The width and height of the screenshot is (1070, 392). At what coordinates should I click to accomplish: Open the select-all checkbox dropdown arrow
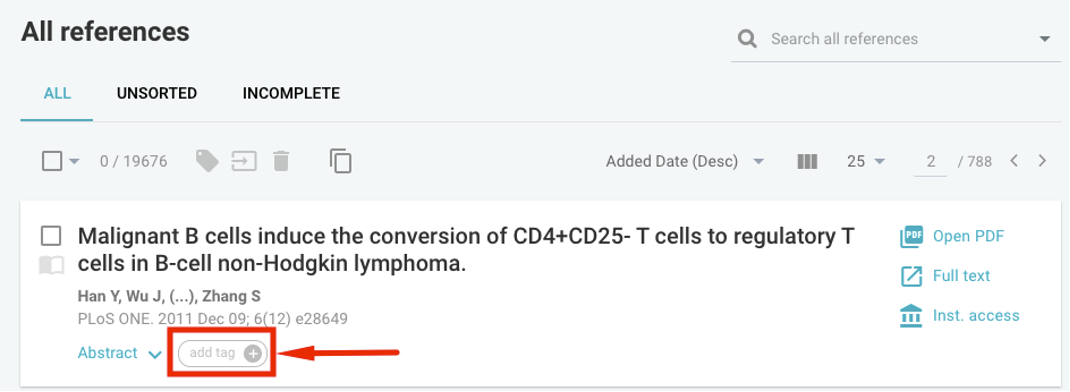point(74,162)
